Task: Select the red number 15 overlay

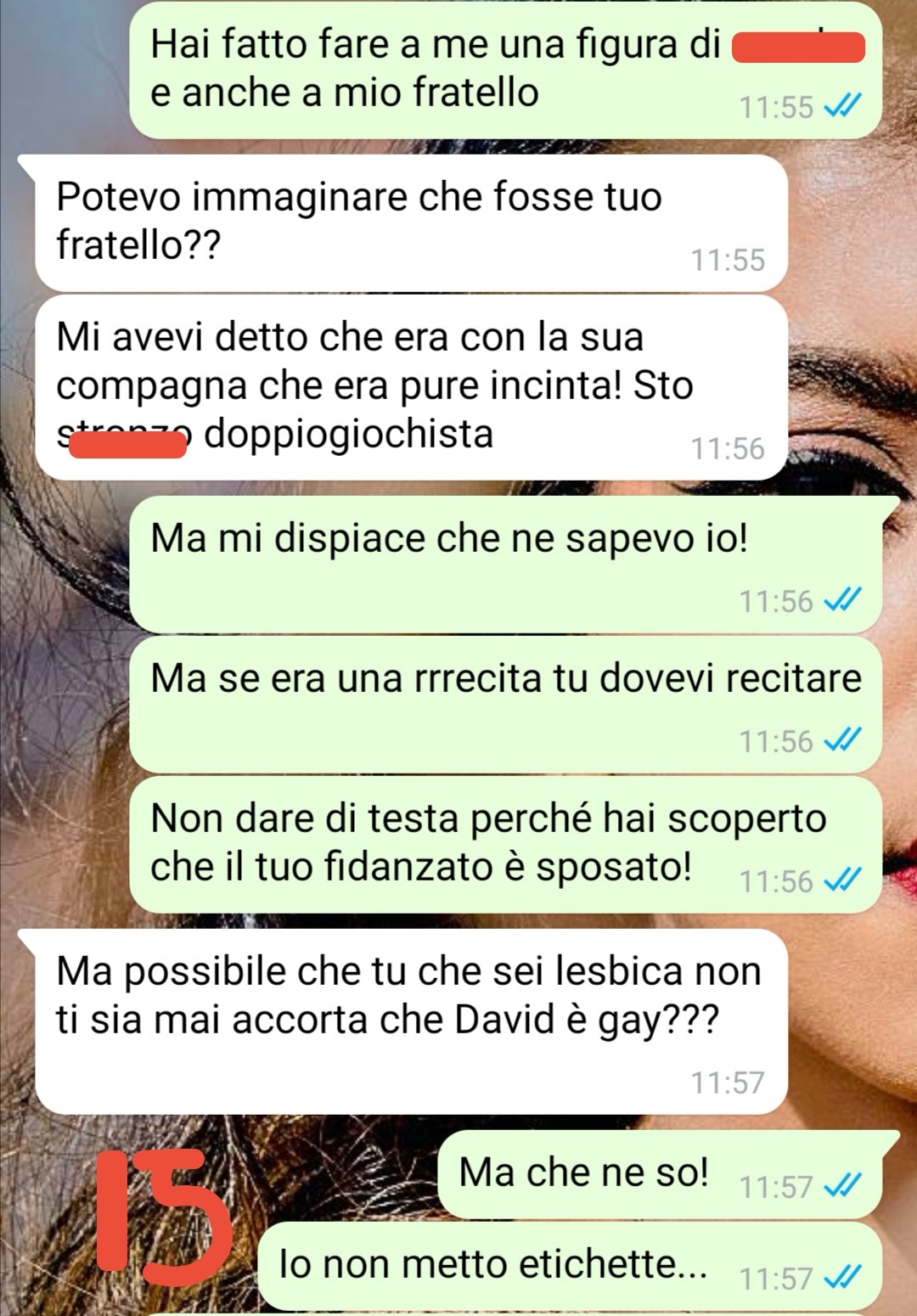Action: pyautogui.click(x=165, y=1212)
